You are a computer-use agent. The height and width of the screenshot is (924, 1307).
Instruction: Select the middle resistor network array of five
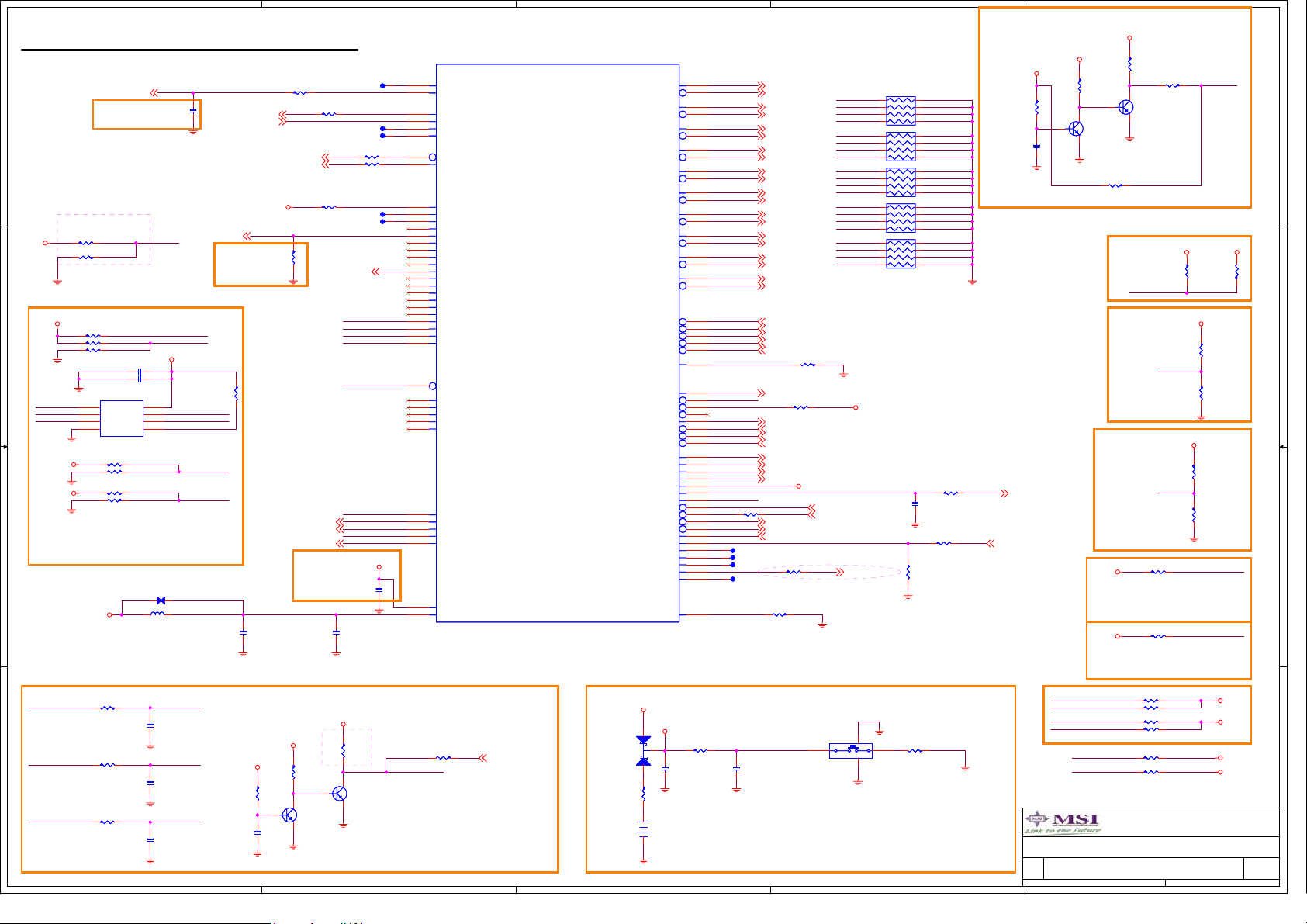click(x=901, y=182)
